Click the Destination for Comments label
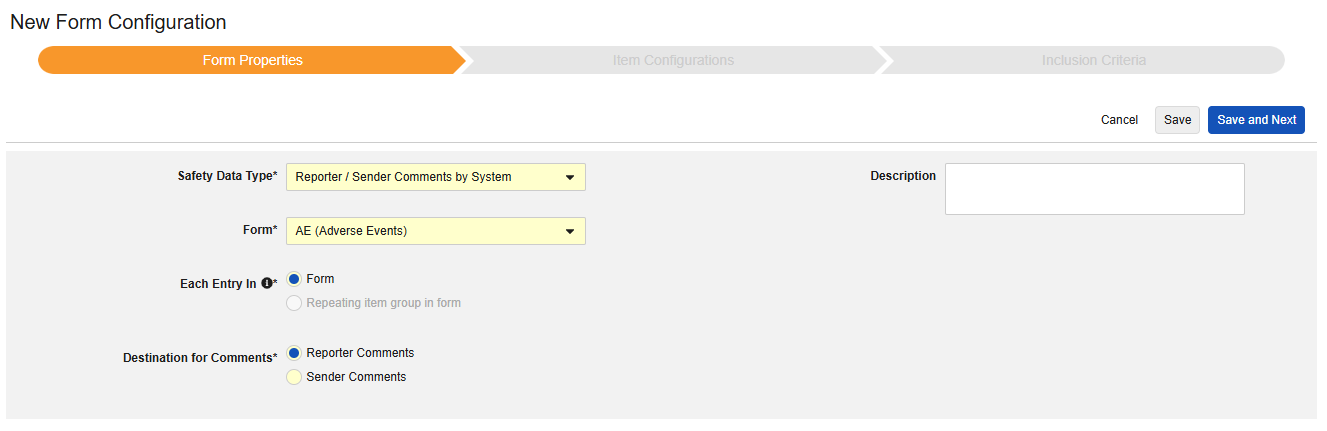 [197, 358]
